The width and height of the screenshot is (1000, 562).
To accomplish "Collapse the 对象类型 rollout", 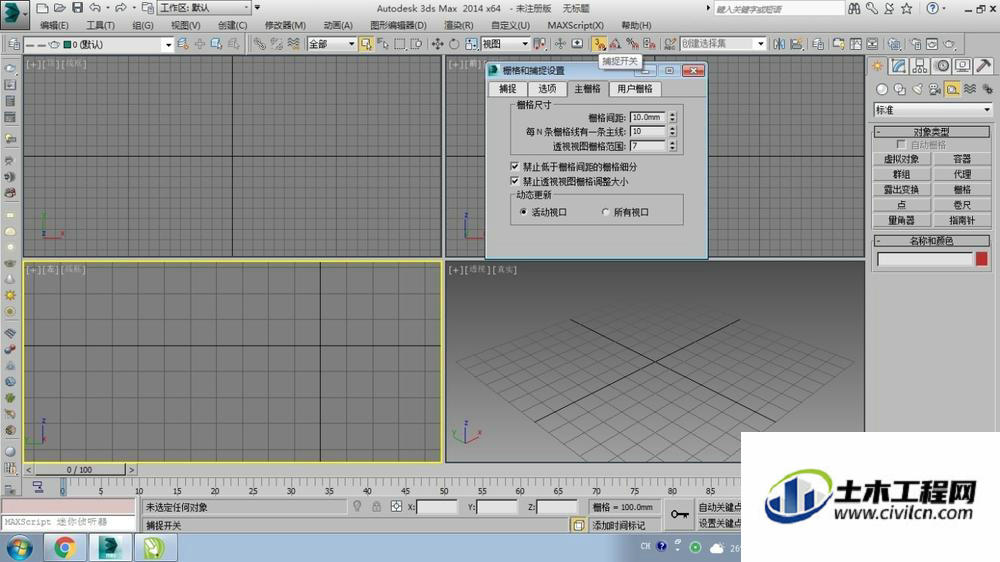I will [932, 131].
